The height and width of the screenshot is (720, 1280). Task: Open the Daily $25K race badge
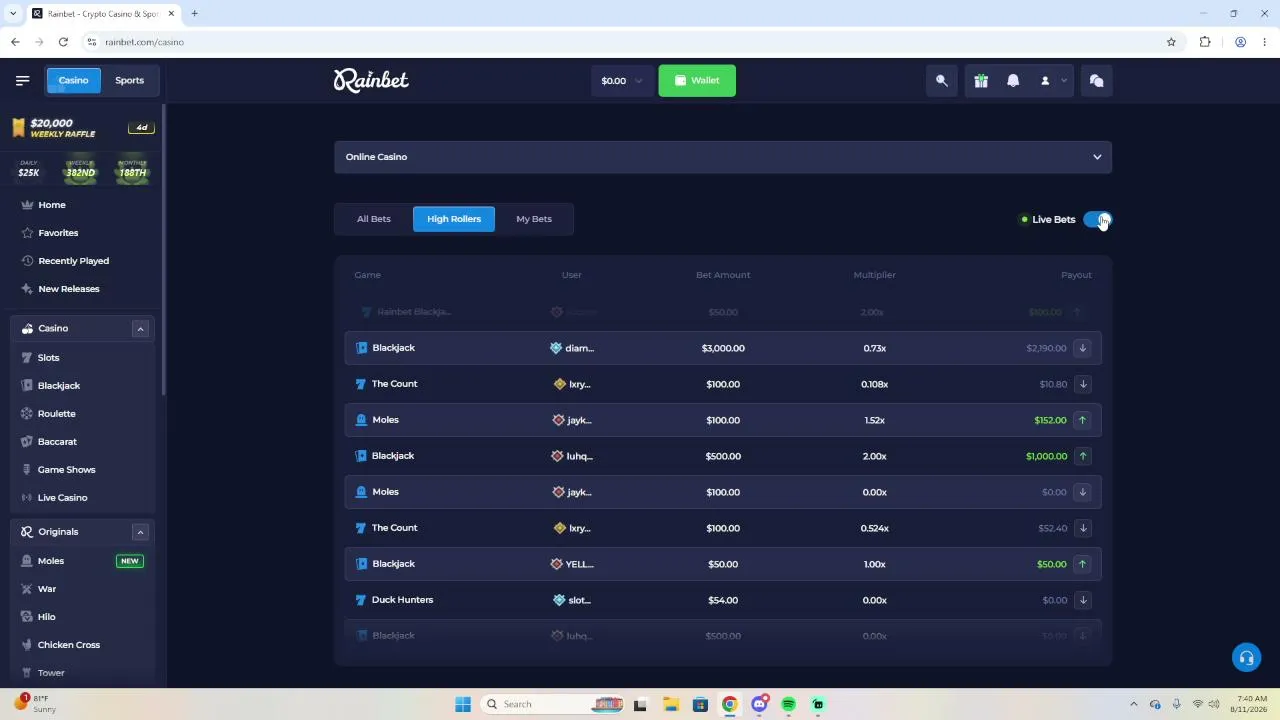coord(29,169)
